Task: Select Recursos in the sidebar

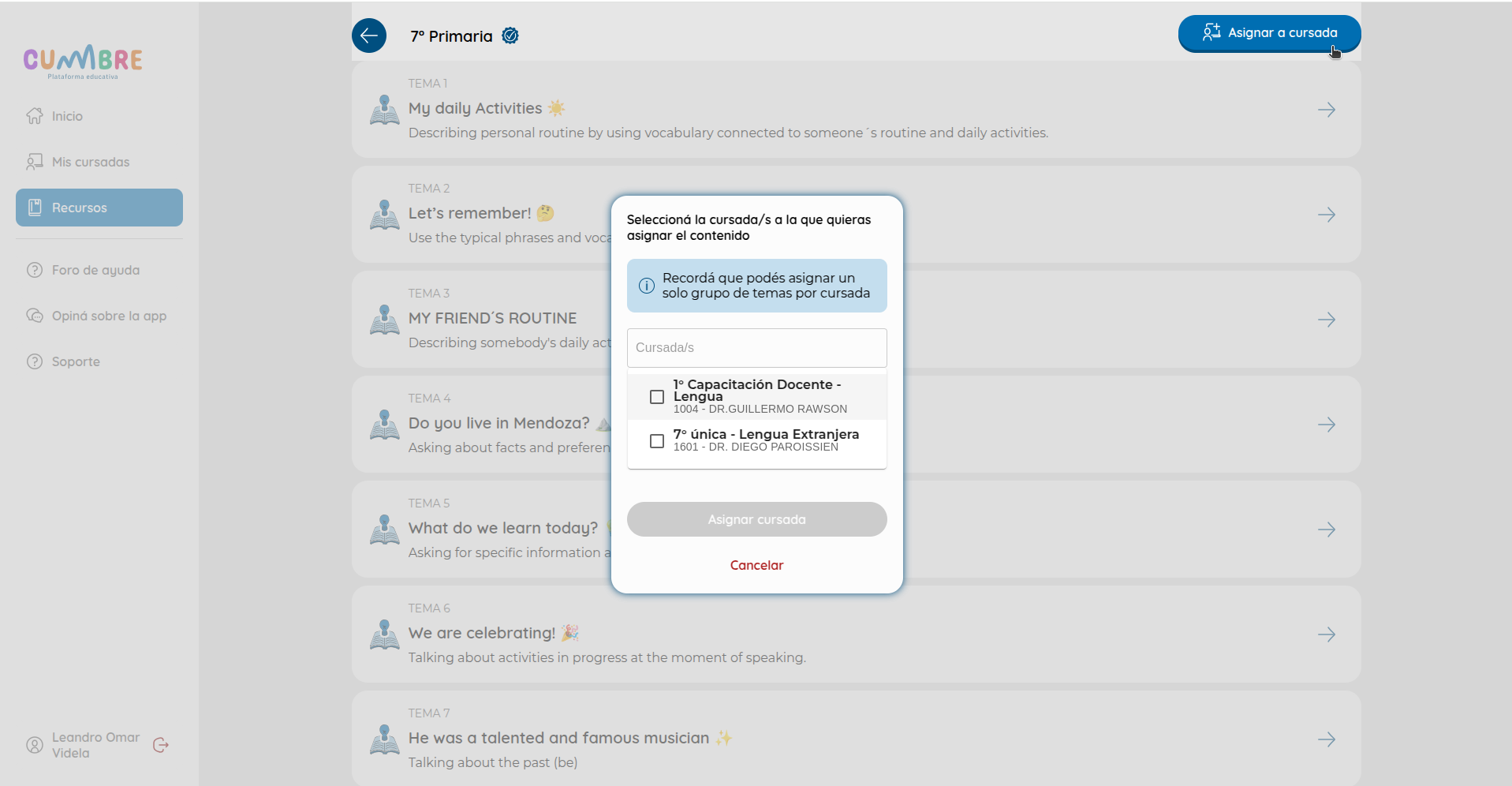Action: 99,208
